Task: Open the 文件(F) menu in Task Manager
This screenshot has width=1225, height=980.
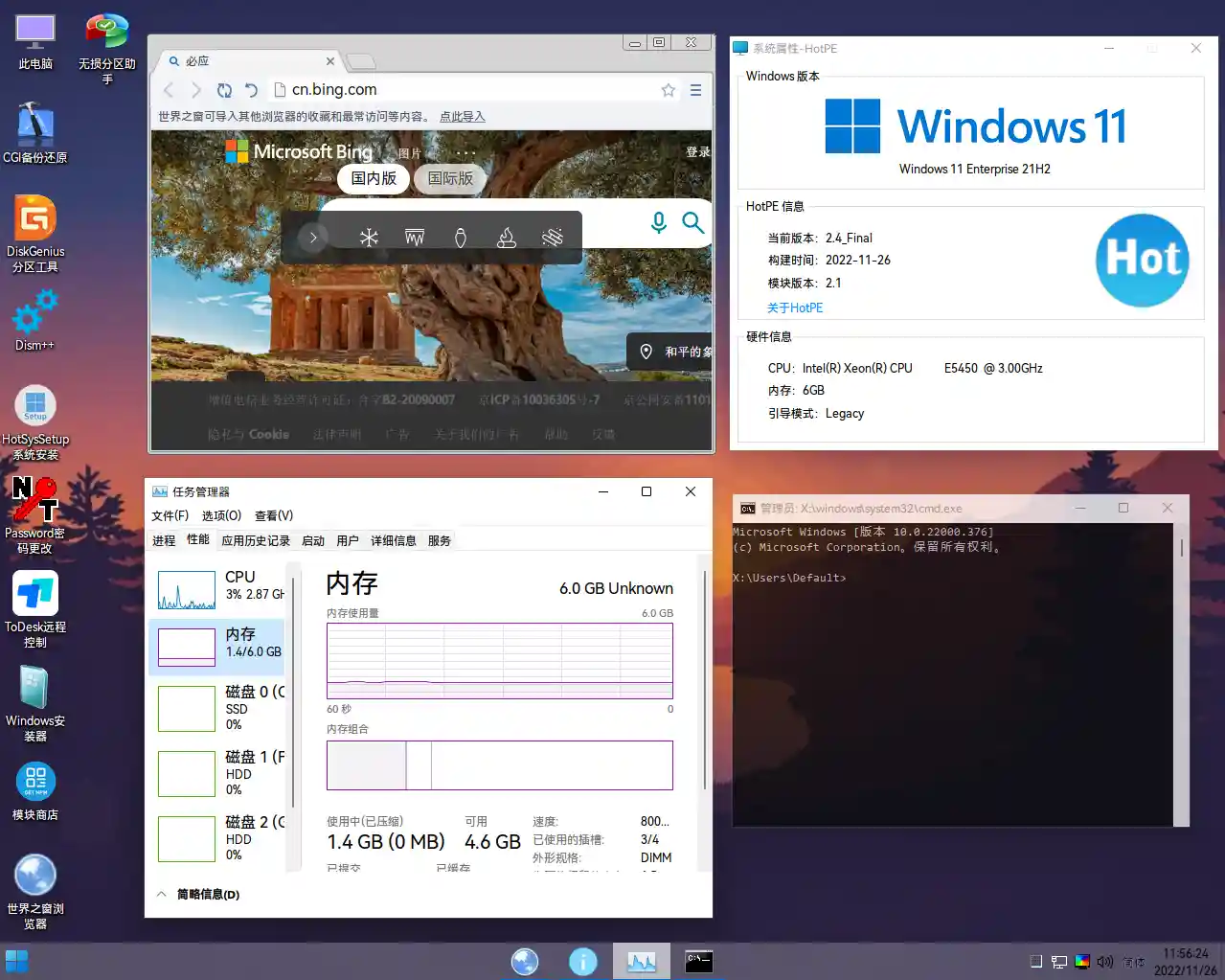Action: pyautogui.click(x=170, y=514)
